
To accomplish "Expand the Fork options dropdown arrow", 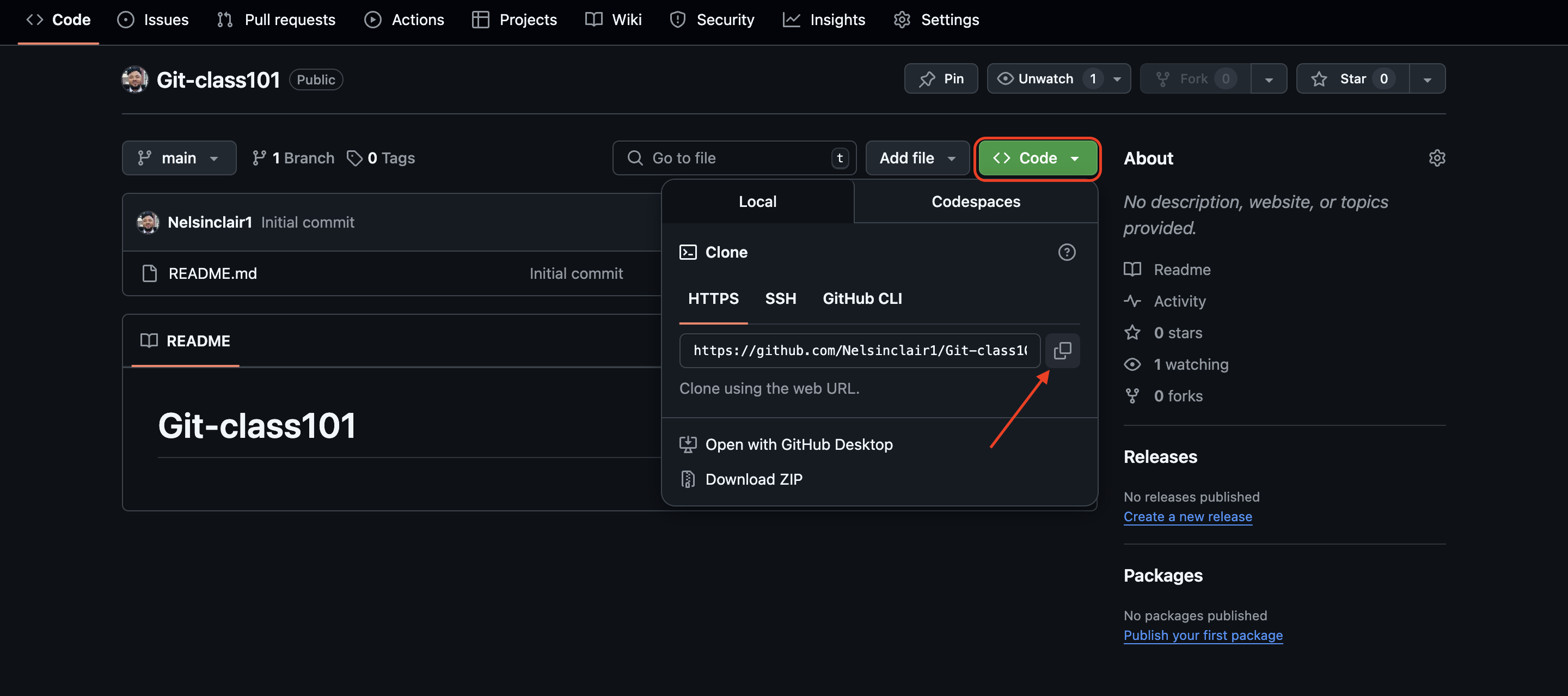I will coord(1269,79).
